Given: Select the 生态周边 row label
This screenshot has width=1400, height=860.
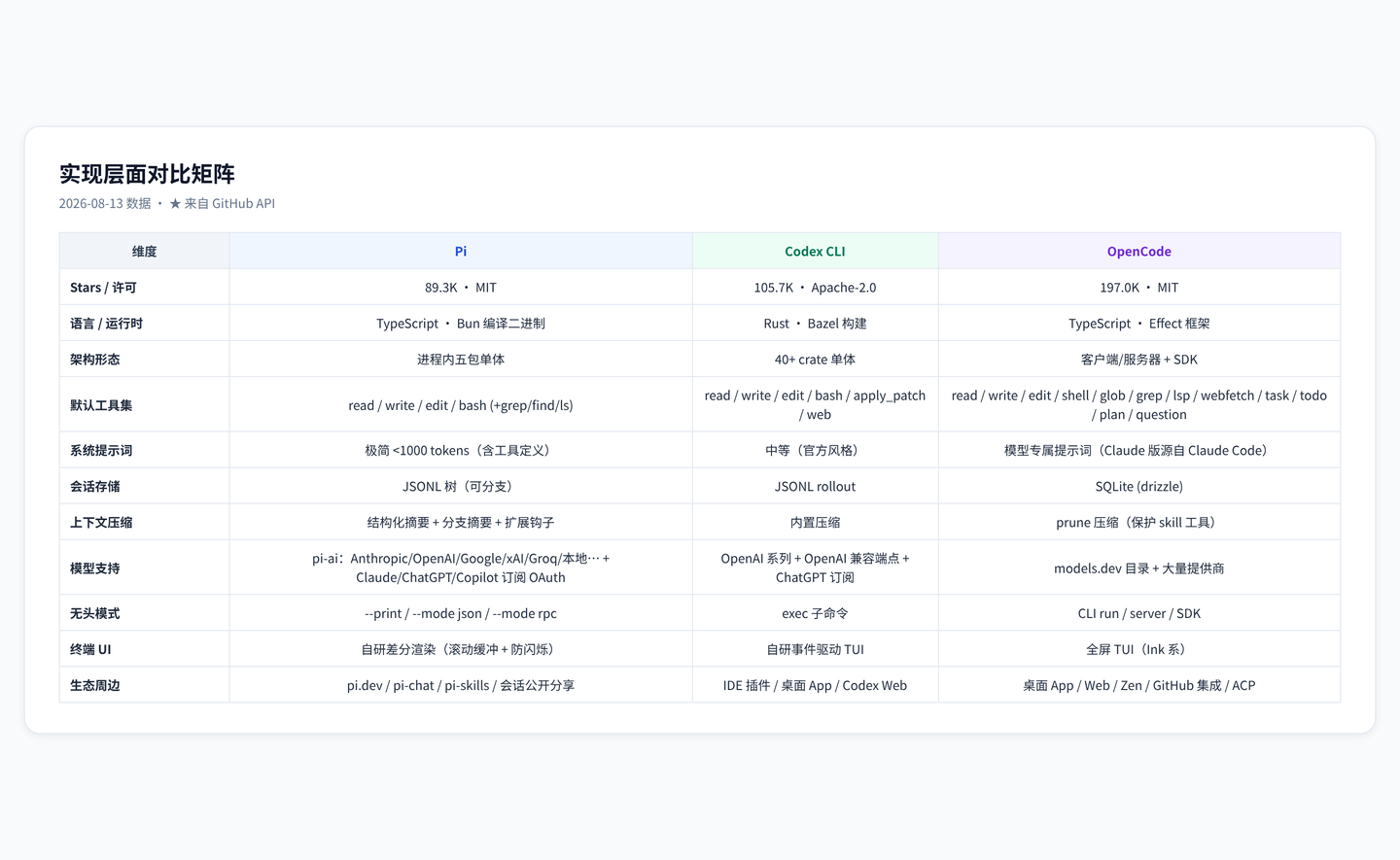Looking at the screenshot, I should pos(95,686).
